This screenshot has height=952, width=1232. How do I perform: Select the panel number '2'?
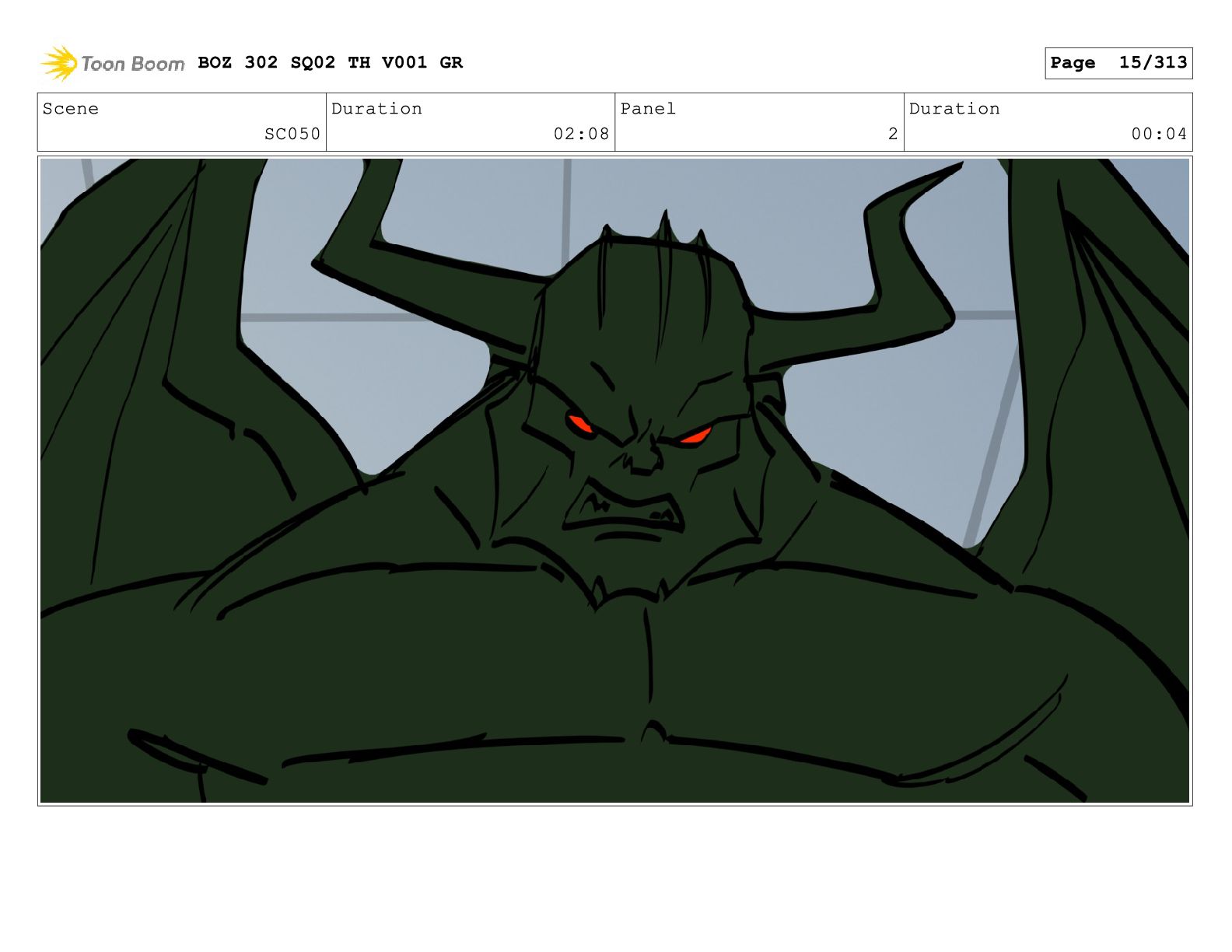[893, 134]
